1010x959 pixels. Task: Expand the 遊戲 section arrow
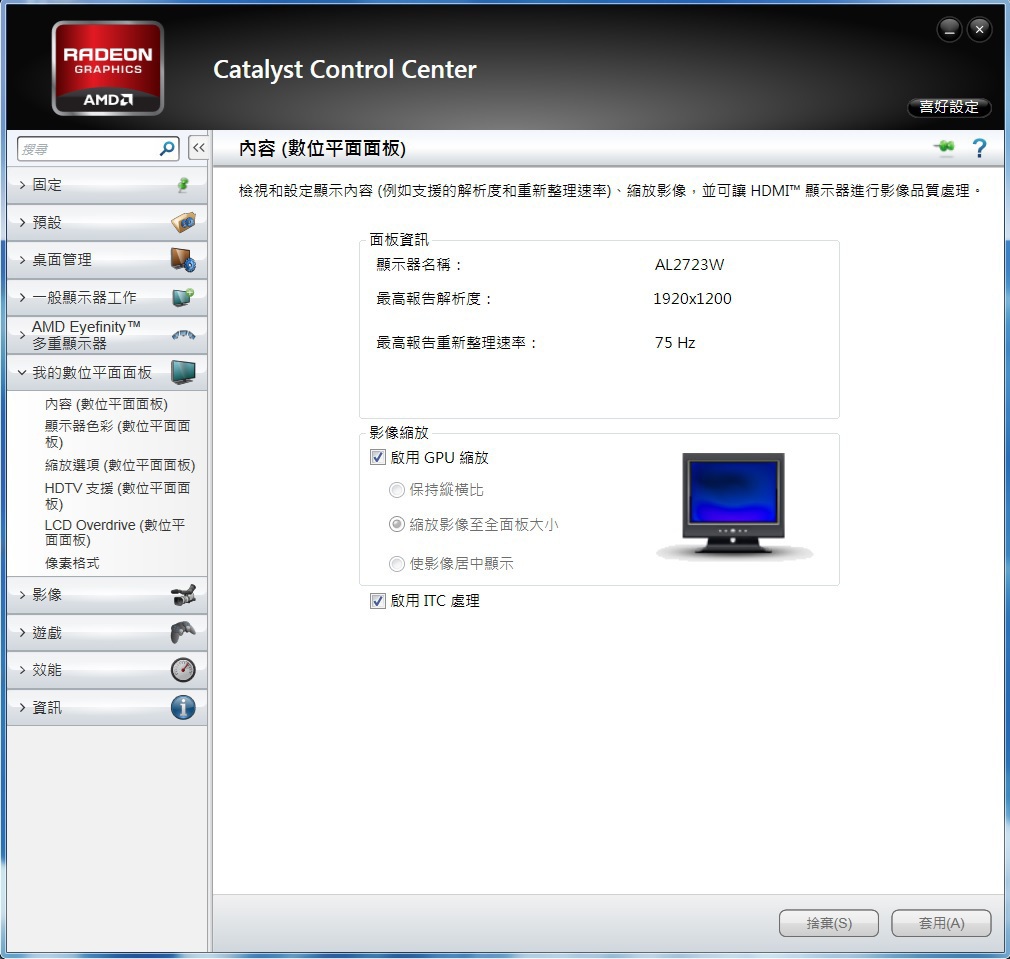23,632
